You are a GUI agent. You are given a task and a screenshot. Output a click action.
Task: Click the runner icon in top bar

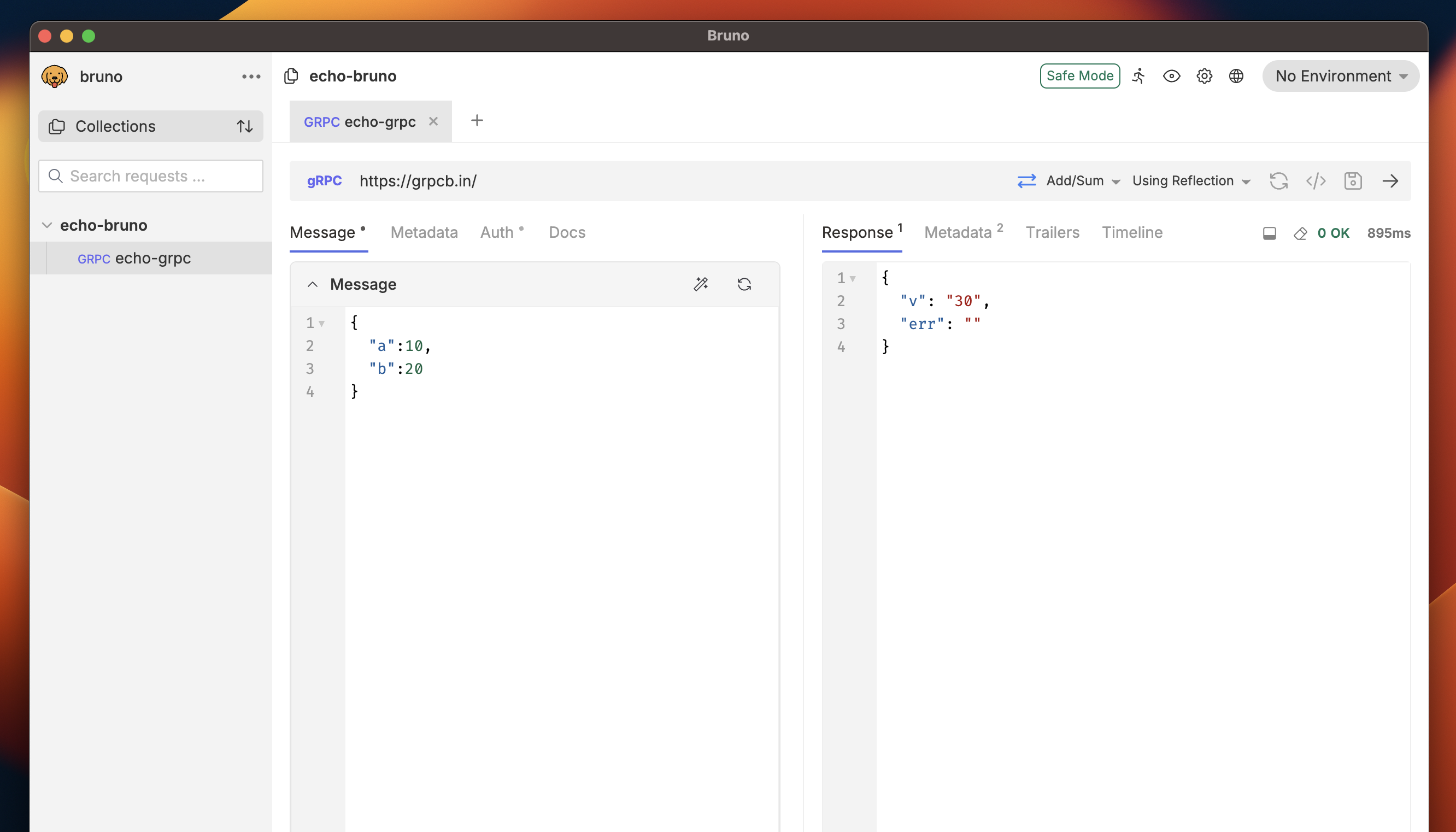(x=1138, y=76)
